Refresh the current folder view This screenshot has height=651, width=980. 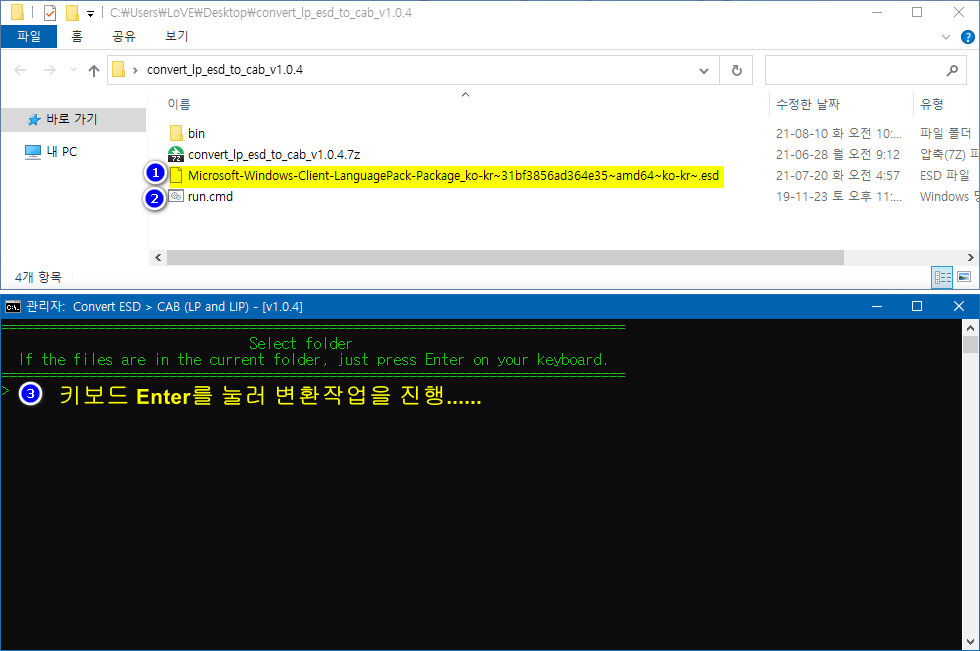(x=736, y=71)
